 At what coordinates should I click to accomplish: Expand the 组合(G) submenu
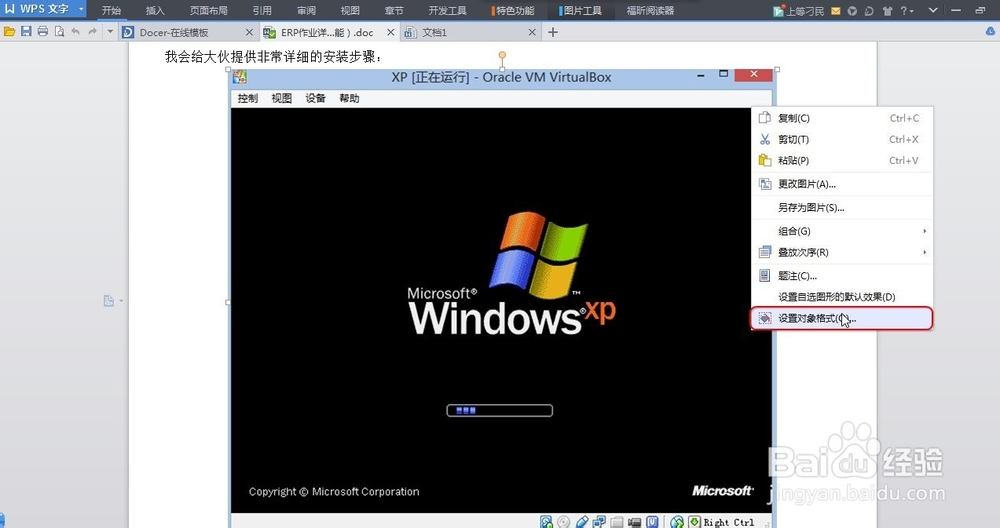pyautogui.click(x=841, y=231)
